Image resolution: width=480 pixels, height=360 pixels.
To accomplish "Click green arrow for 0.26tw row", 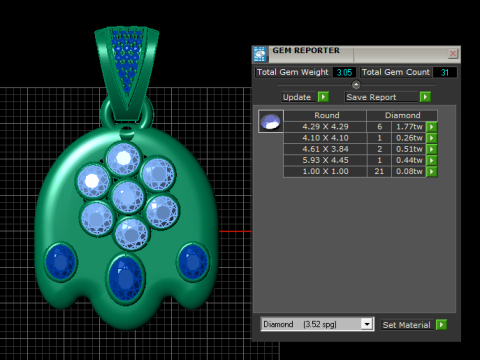I will pos(432,138).
